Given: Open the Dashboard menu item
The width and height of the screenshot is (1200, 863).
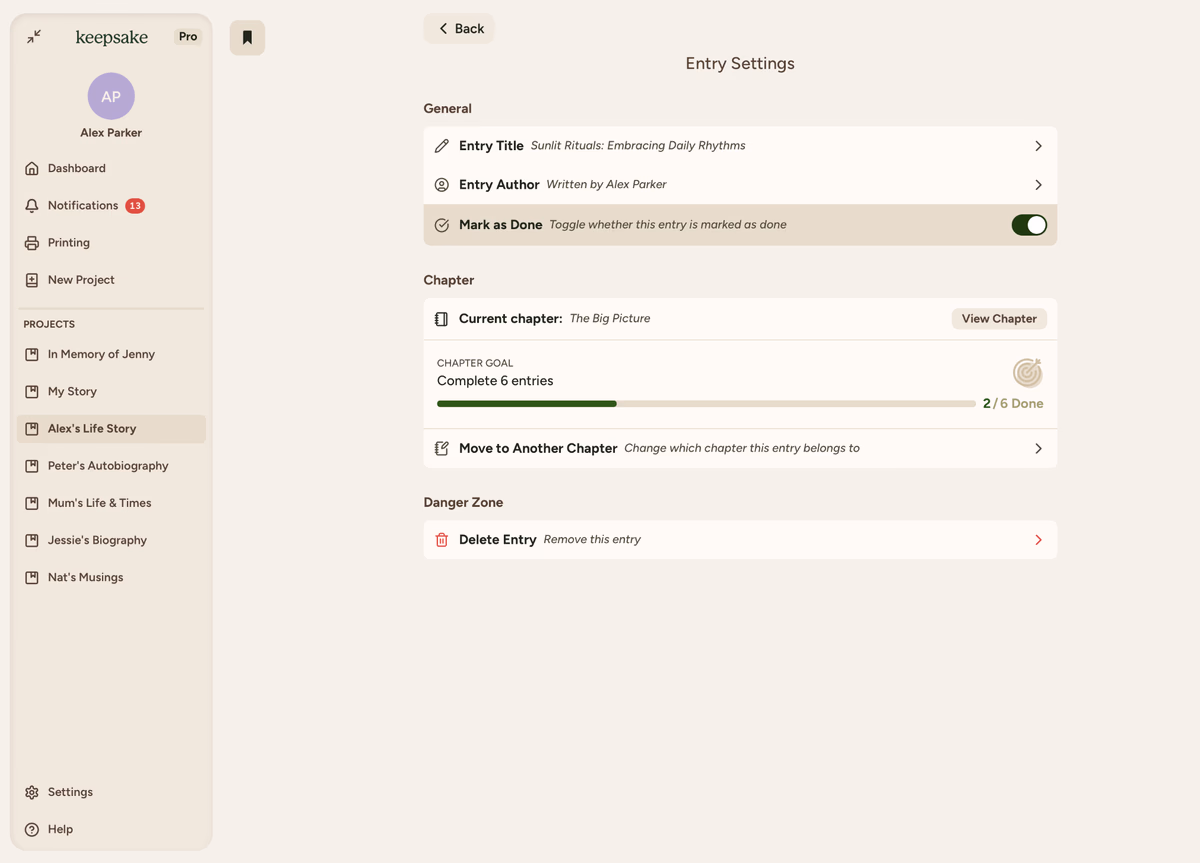Looking at the screenshot, I should (76, 169).
